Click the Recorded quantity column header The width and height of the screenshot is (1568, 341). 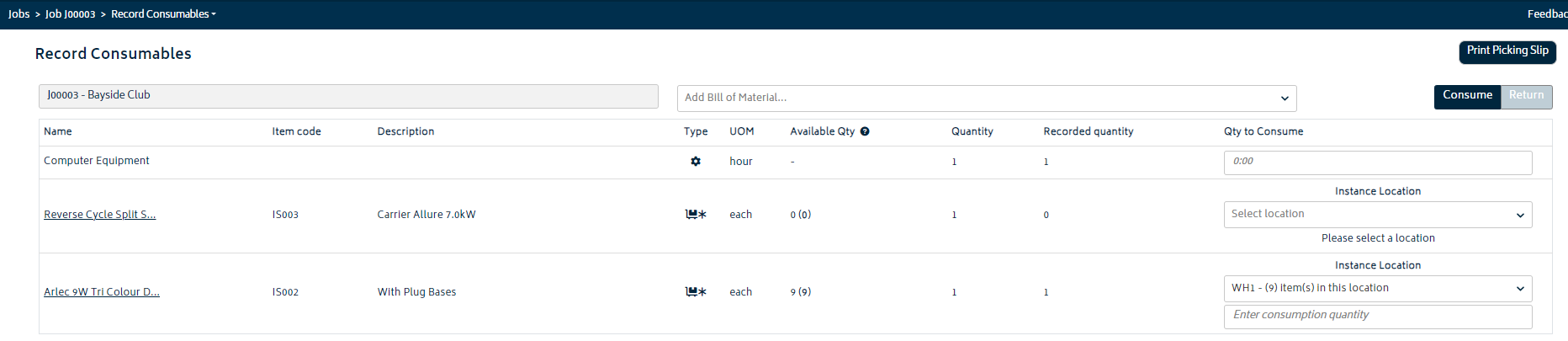click(1089, 131)
